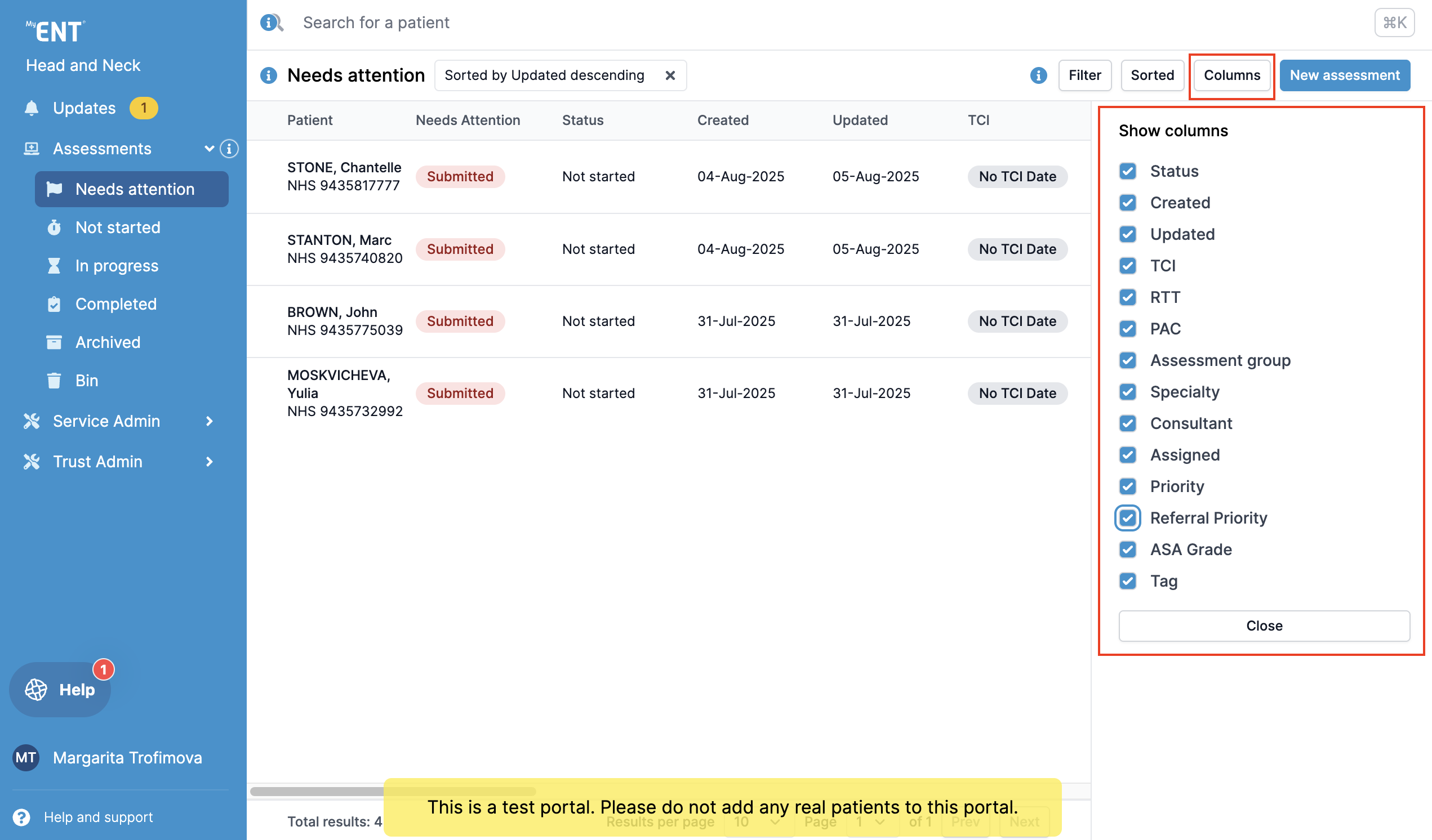The image size is (1432, 840).
Task: Hide the Status column via checkbox
Action: pyautogui.click(x=1127, y=171)
